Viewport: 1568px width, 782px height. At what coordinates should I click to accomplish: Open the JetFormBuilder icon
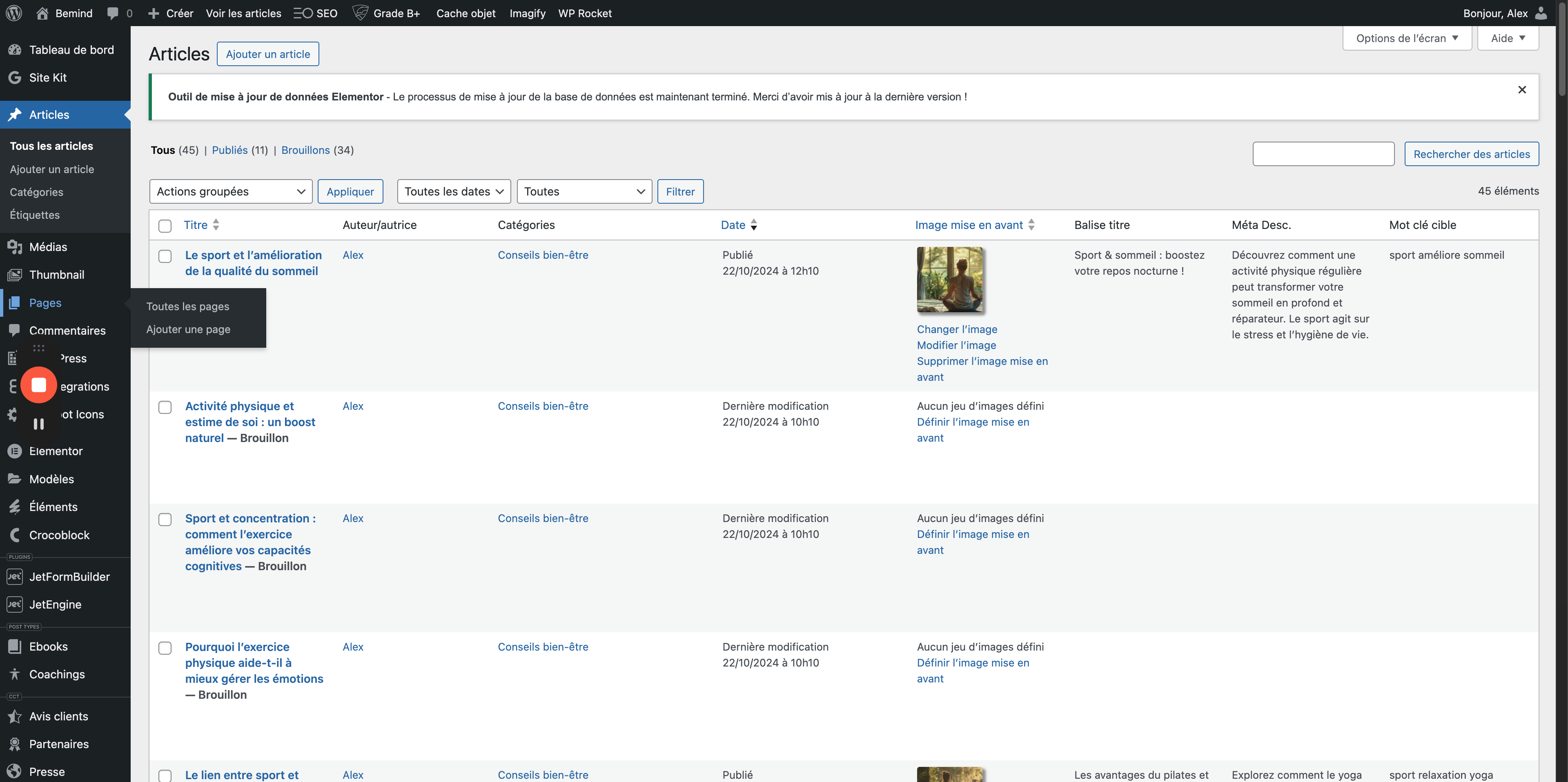point(15,576)
